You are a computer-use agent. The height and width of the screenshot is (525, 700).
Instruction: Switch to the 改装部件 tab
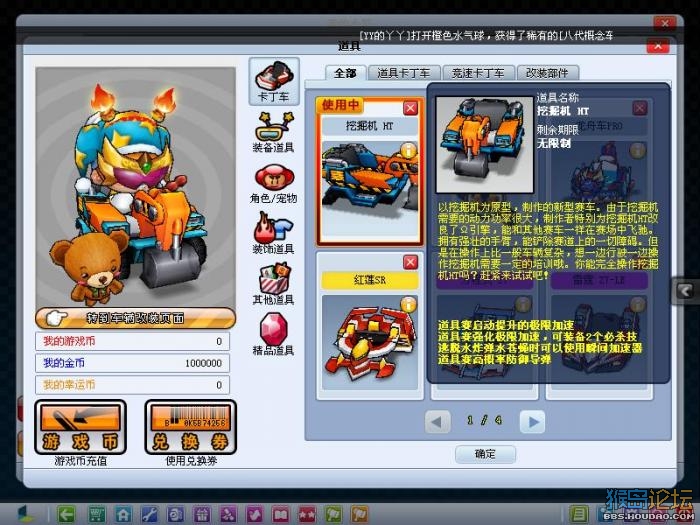click(x=547, y=73)
